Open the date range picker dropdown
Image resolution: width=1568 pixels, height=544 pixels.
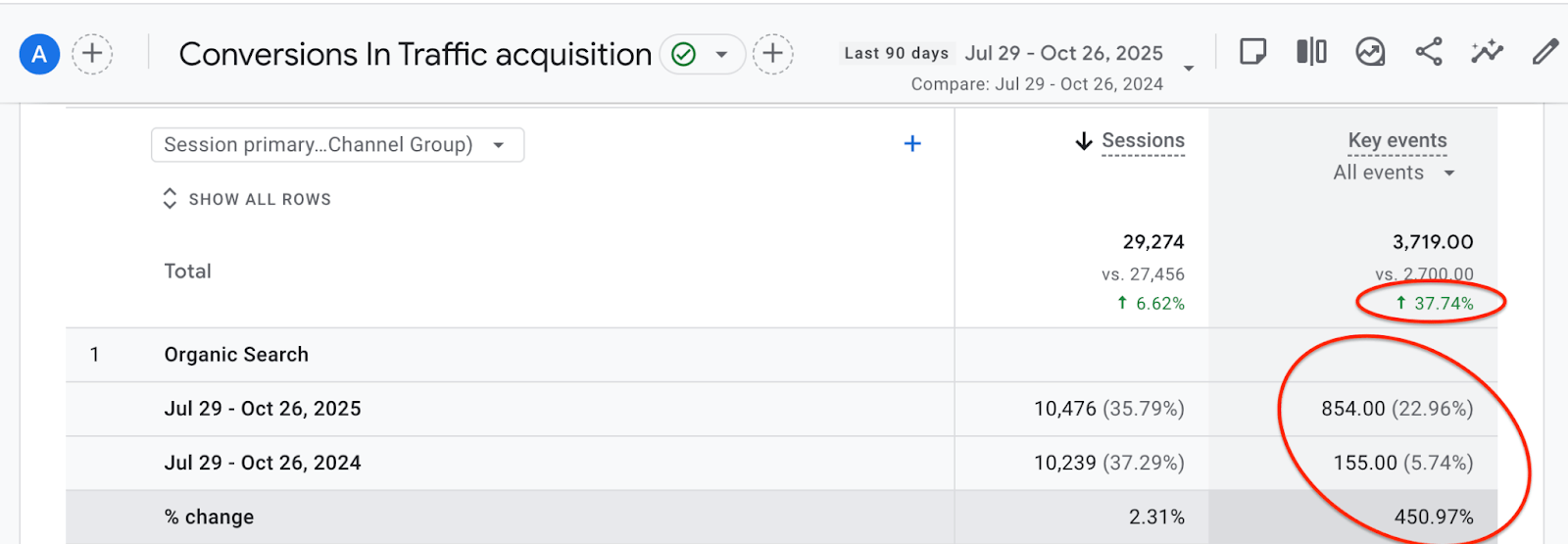1189,69
